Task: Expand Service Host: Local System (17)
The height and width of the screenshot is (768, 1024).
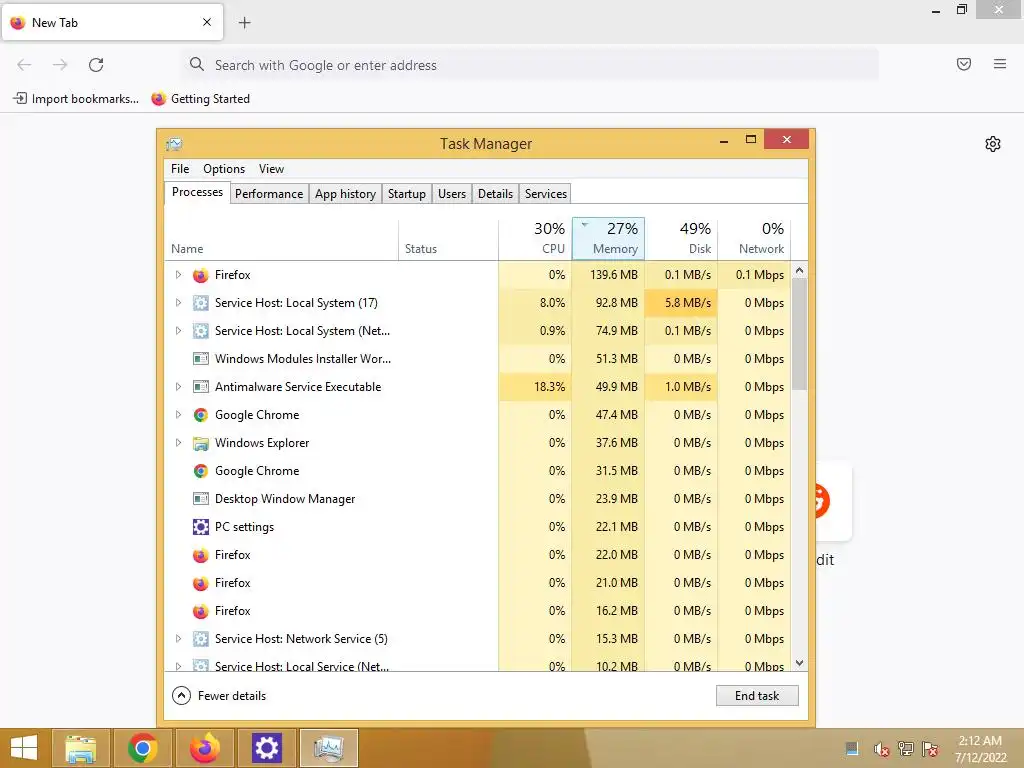Action: (178, 303)
